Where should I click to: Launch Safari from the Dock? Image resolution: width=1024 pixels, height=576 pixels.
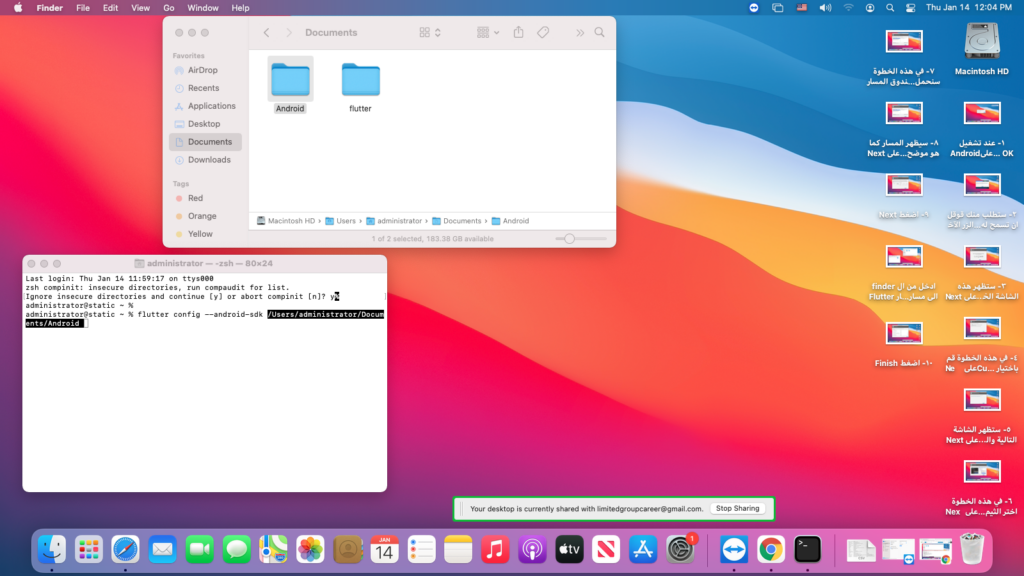coord(125,549)
